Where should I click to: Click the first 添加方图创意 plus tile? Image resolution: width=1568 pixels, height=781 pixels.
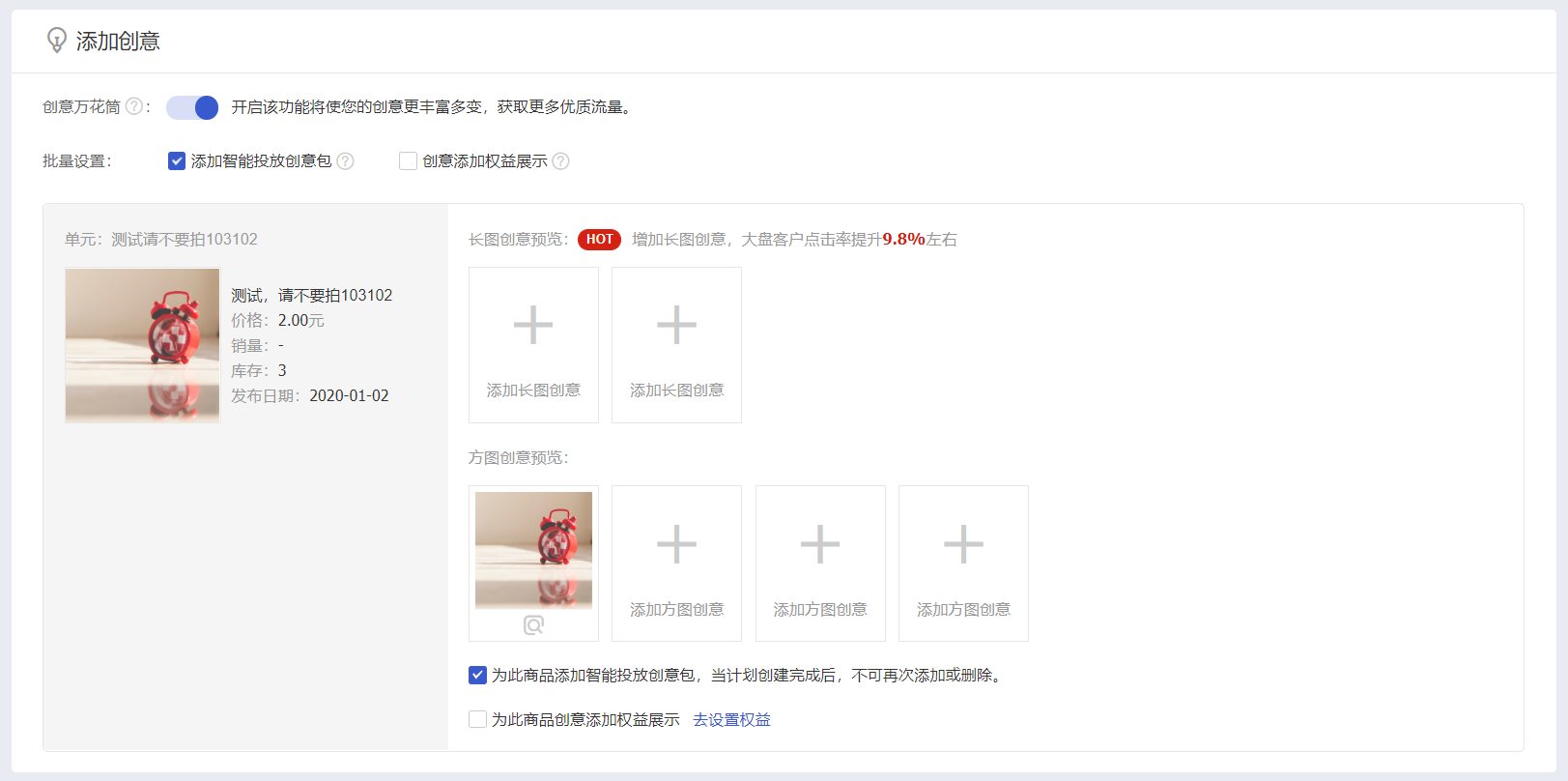click(x=676, y=564)
